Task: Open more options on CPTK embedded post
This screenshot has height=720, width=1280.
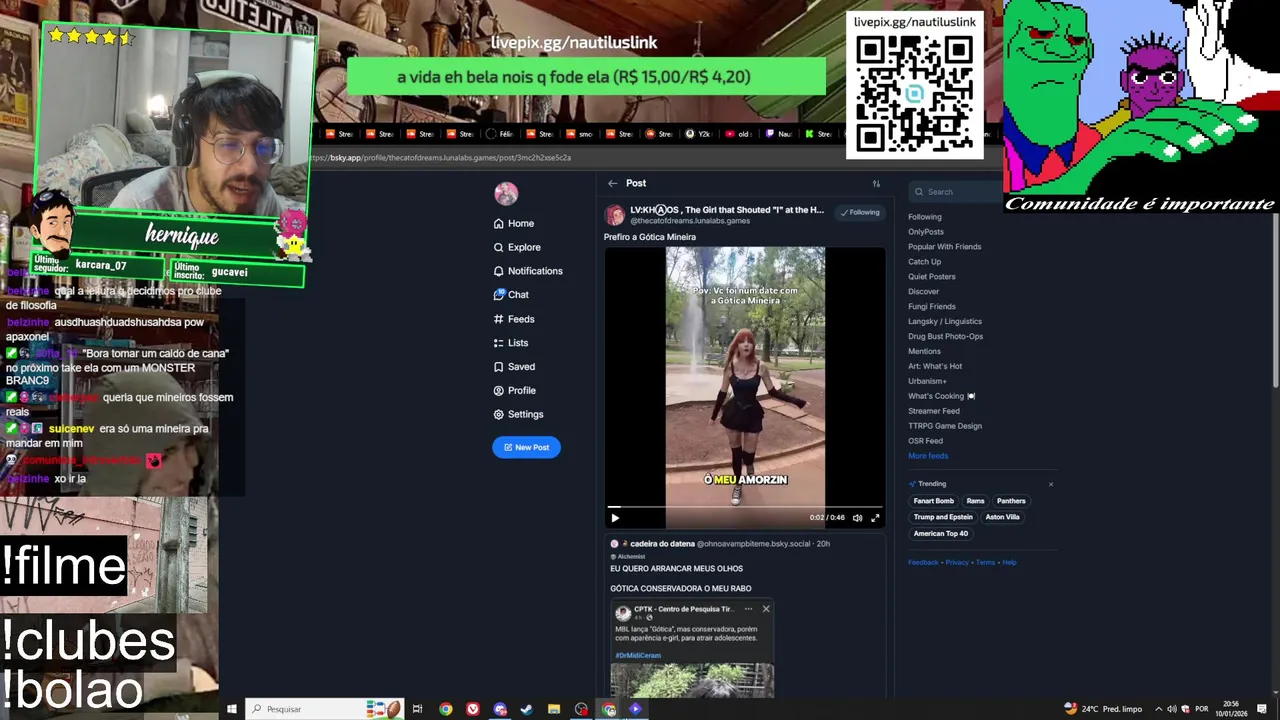Action: coord(748,609)
